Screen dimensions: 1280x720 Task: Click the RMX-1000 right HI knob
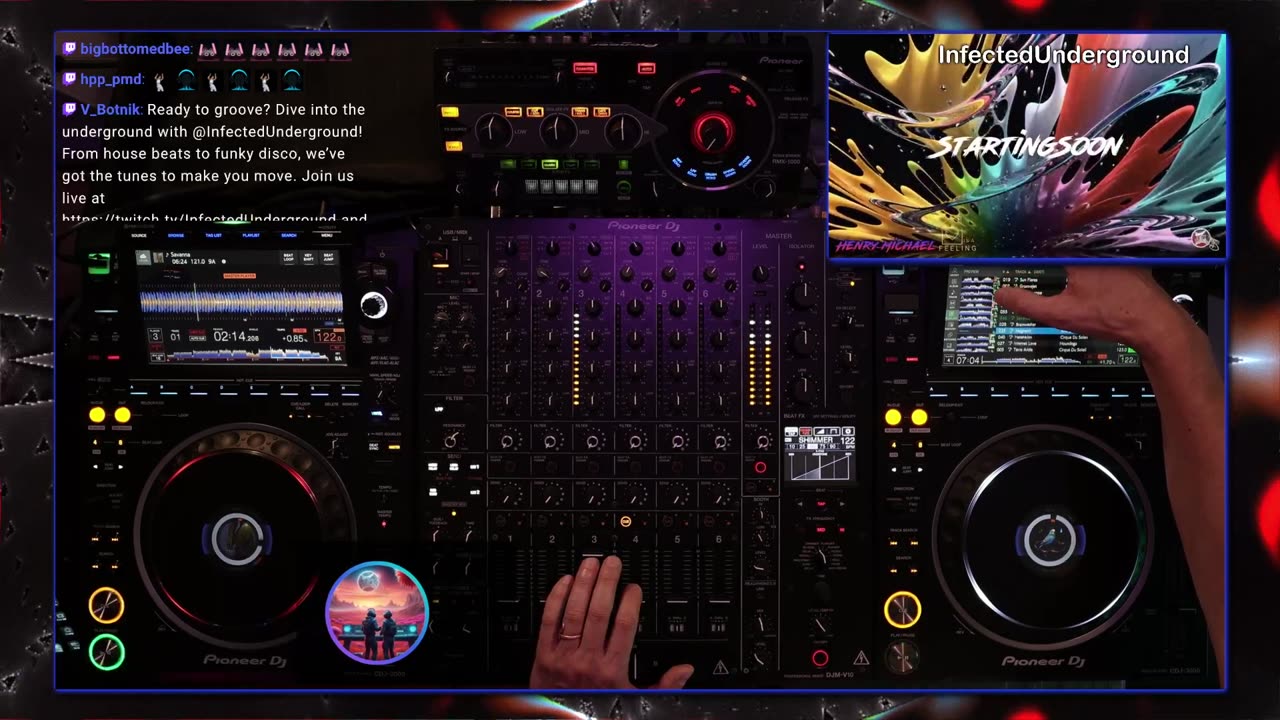pos(623,130)
